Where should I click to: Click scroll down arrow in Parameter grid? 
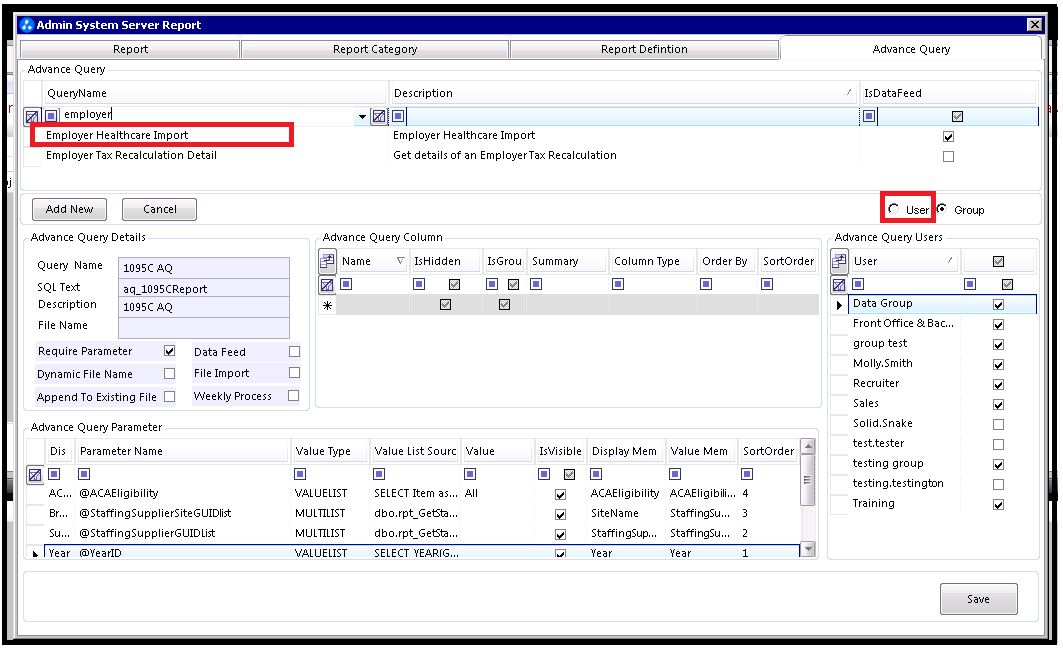click(807, 549)
